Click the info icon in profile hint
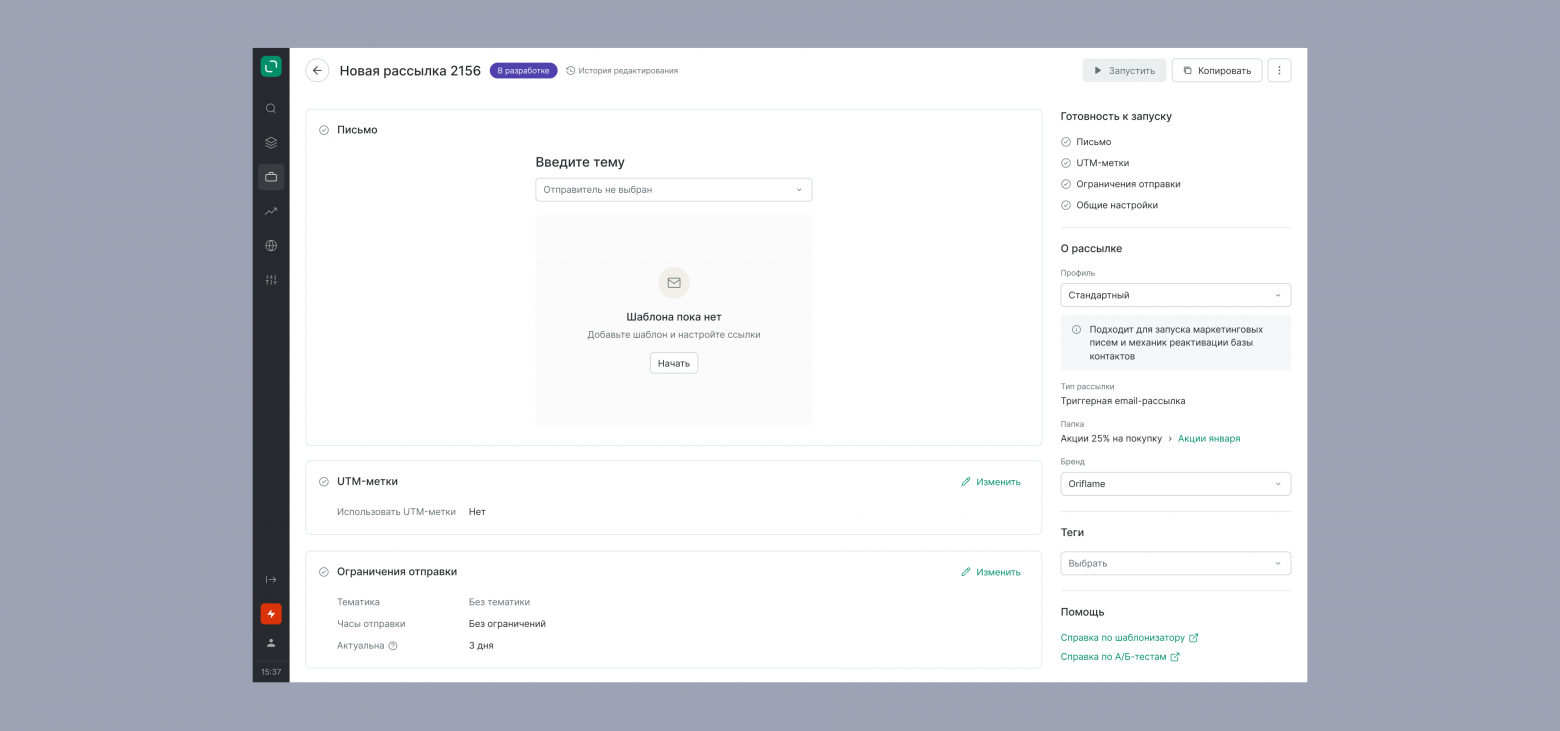The image size is (1560, 731). (1077, 329)
